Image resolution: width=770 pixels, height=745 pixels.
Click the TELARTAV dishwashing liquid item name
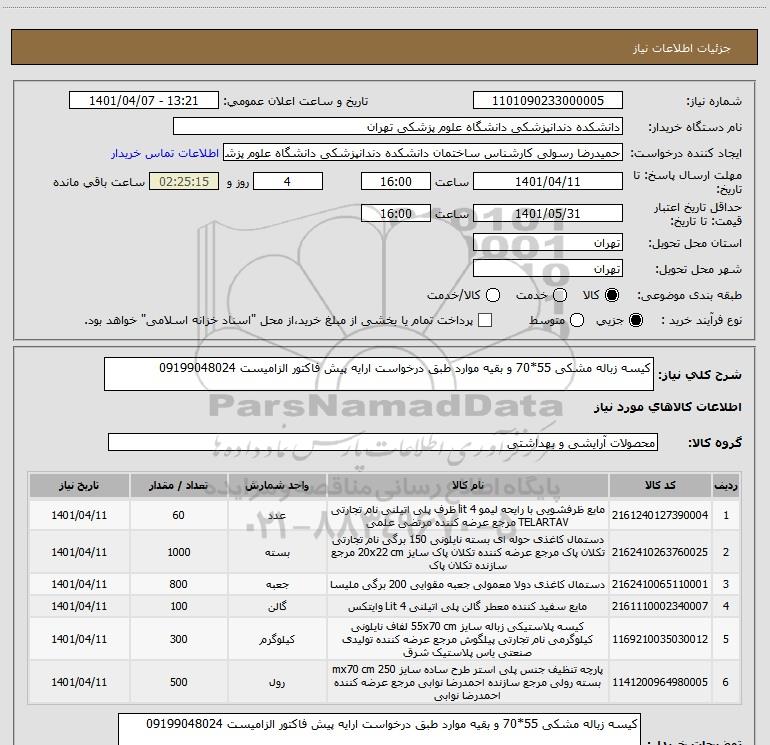pos(468,515)
